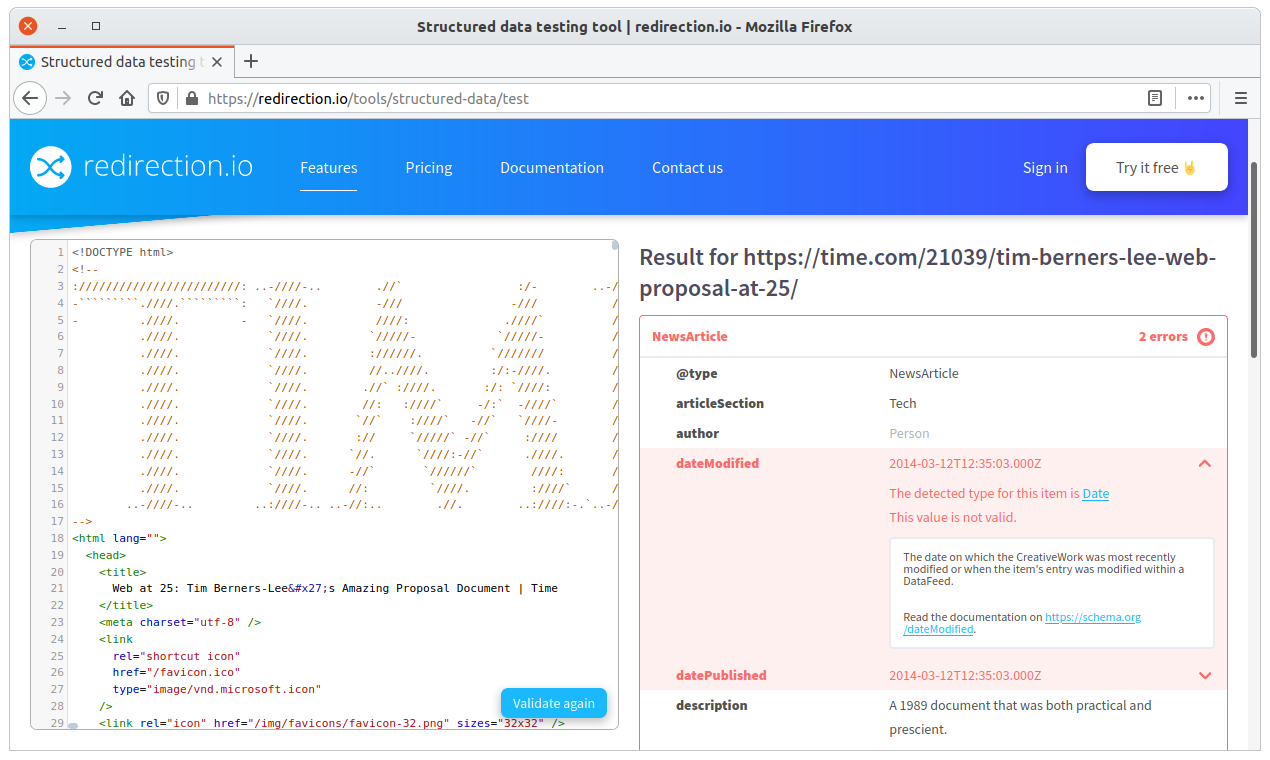Screen dimensions: 1270x760
Task: Click the 2 errors label
Action: tap(1163, 337)
